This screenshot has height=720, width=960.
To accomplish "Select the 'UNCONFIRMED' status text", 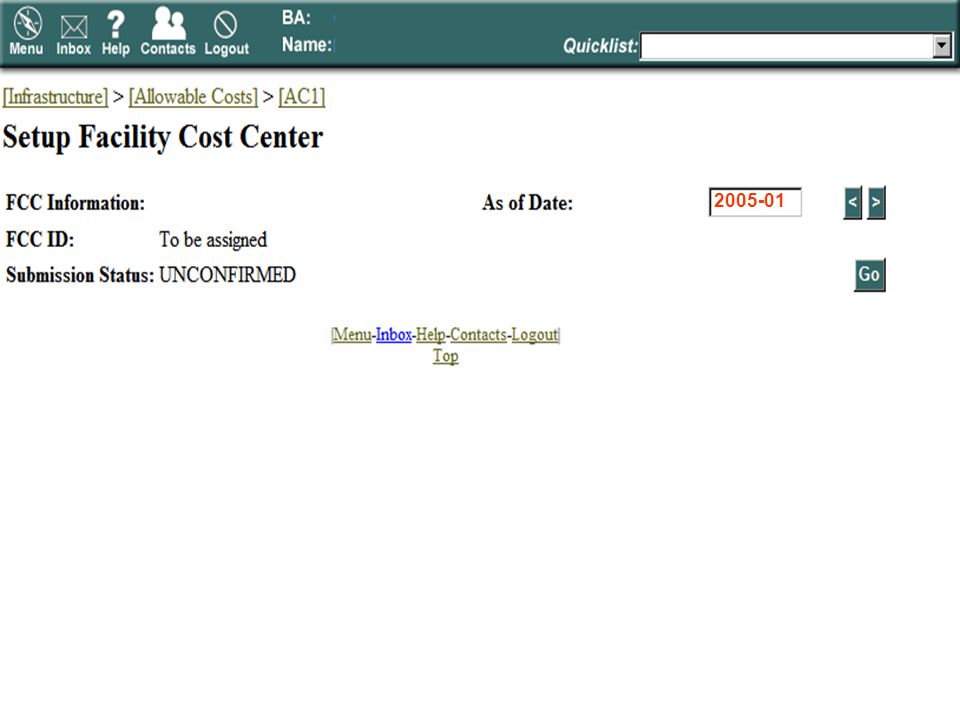I will (x=227, y=275).
